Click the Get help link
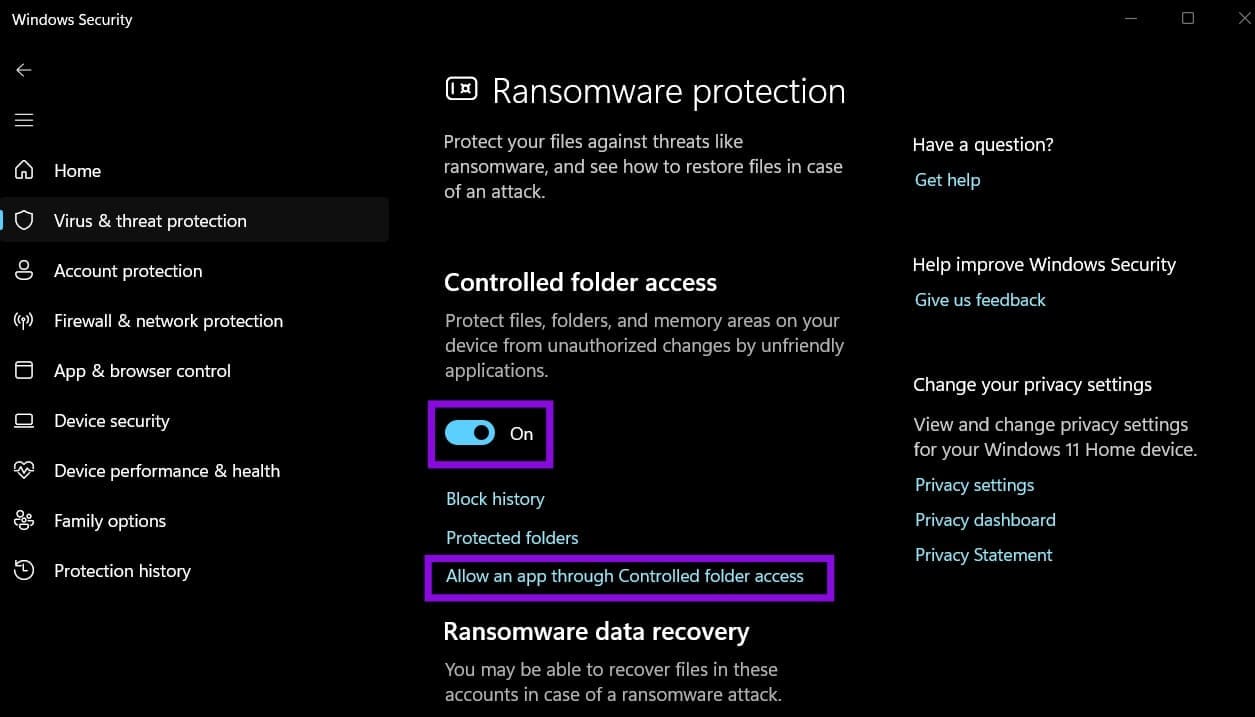Screen dimensions: 1255x717 pyautogui.click(x=947, y=180)
